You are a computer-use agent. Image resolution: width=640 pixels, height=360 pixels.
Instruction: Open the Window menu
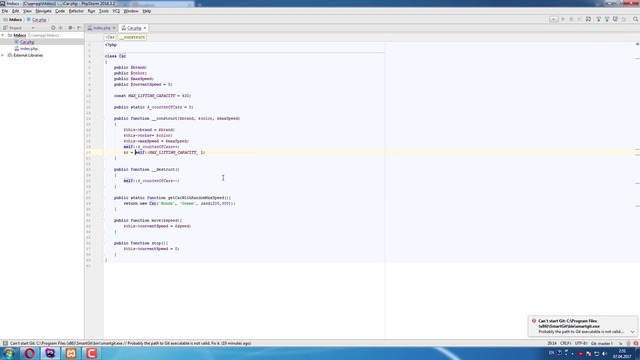131,11
